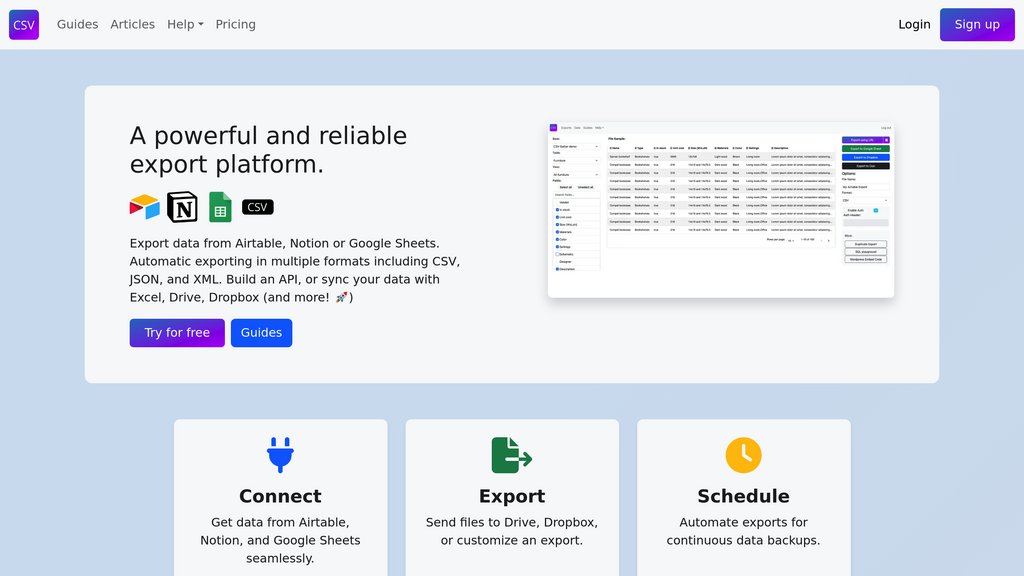Click the Schedule clock icon

(x=743, y=455)
